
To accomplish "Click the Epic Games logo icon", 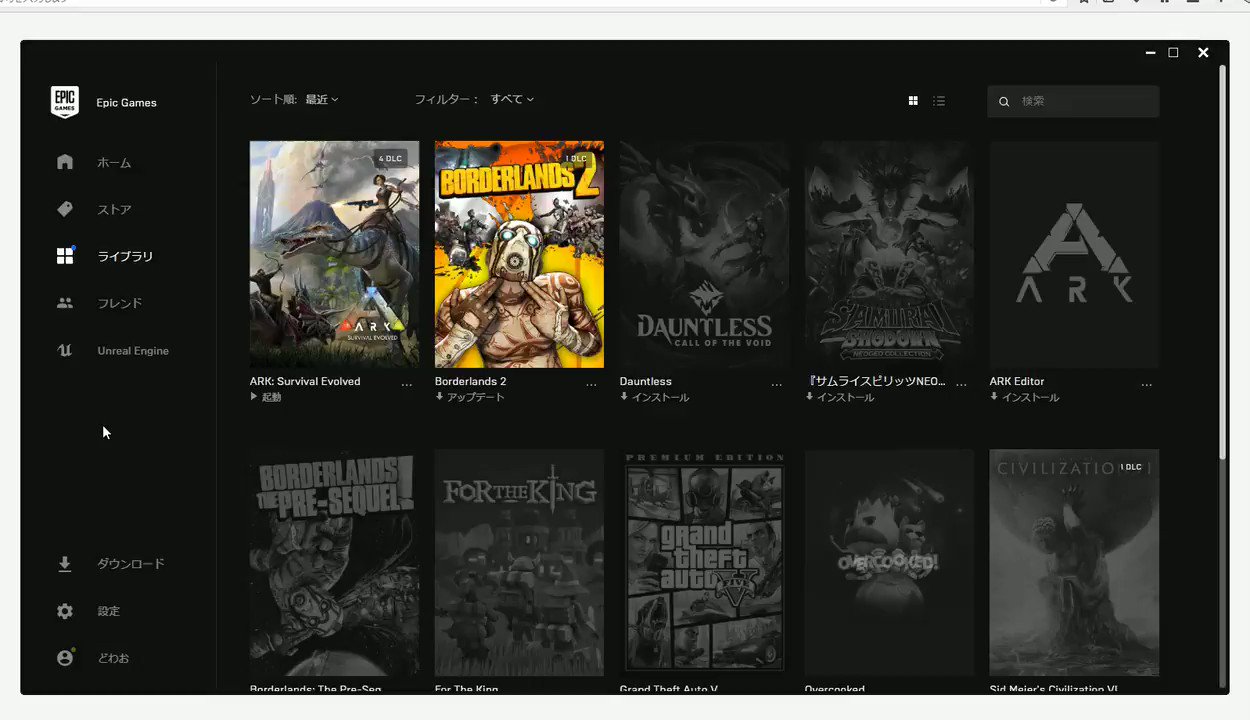I will click(65, 102).
